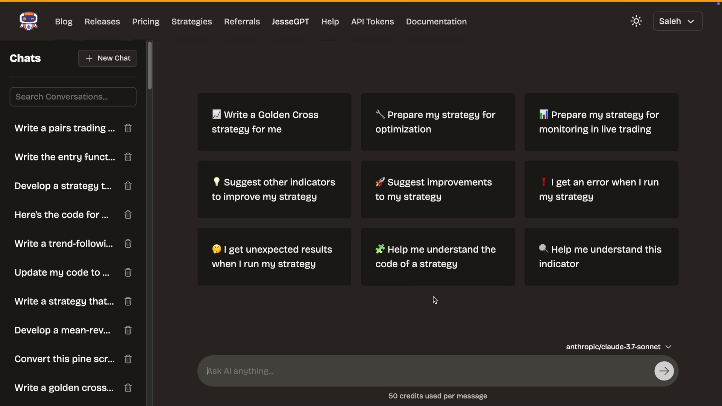Delete the 'Write a strategy that...' chat
The width and height of the screenshot is (722, 406).
[128, 302]
